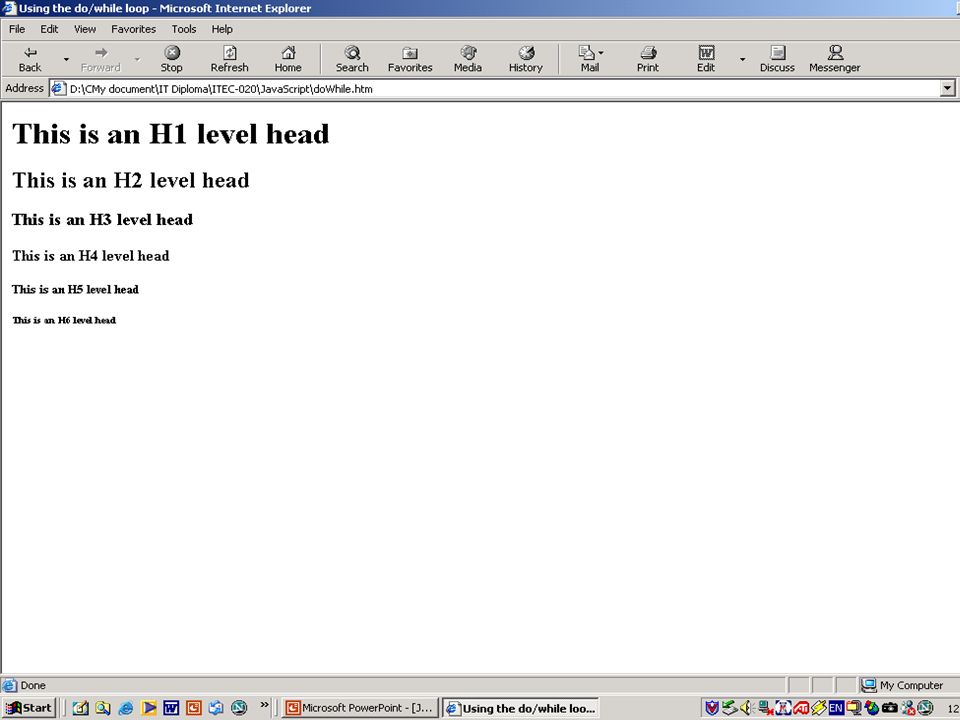Click 'This is an H1 level head'
This screenshot has width=960, height=720.
pyautogui.click(x=171, y=133)
